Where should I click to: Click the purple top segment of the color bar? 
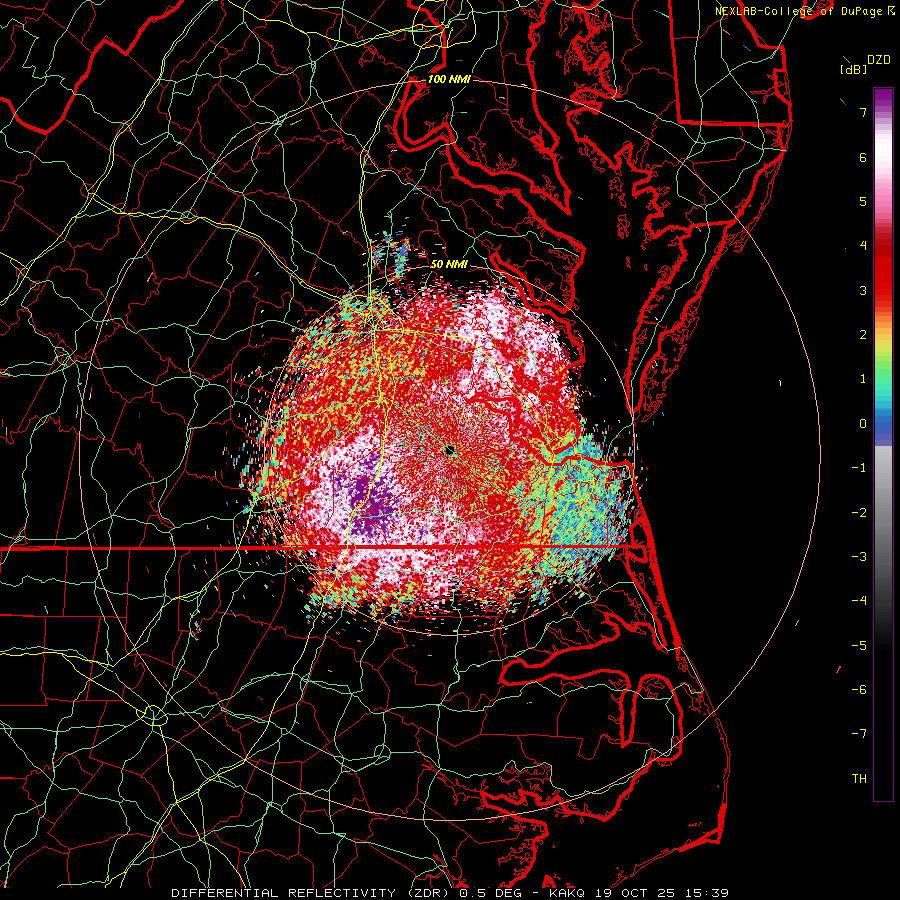click(883, 99)
